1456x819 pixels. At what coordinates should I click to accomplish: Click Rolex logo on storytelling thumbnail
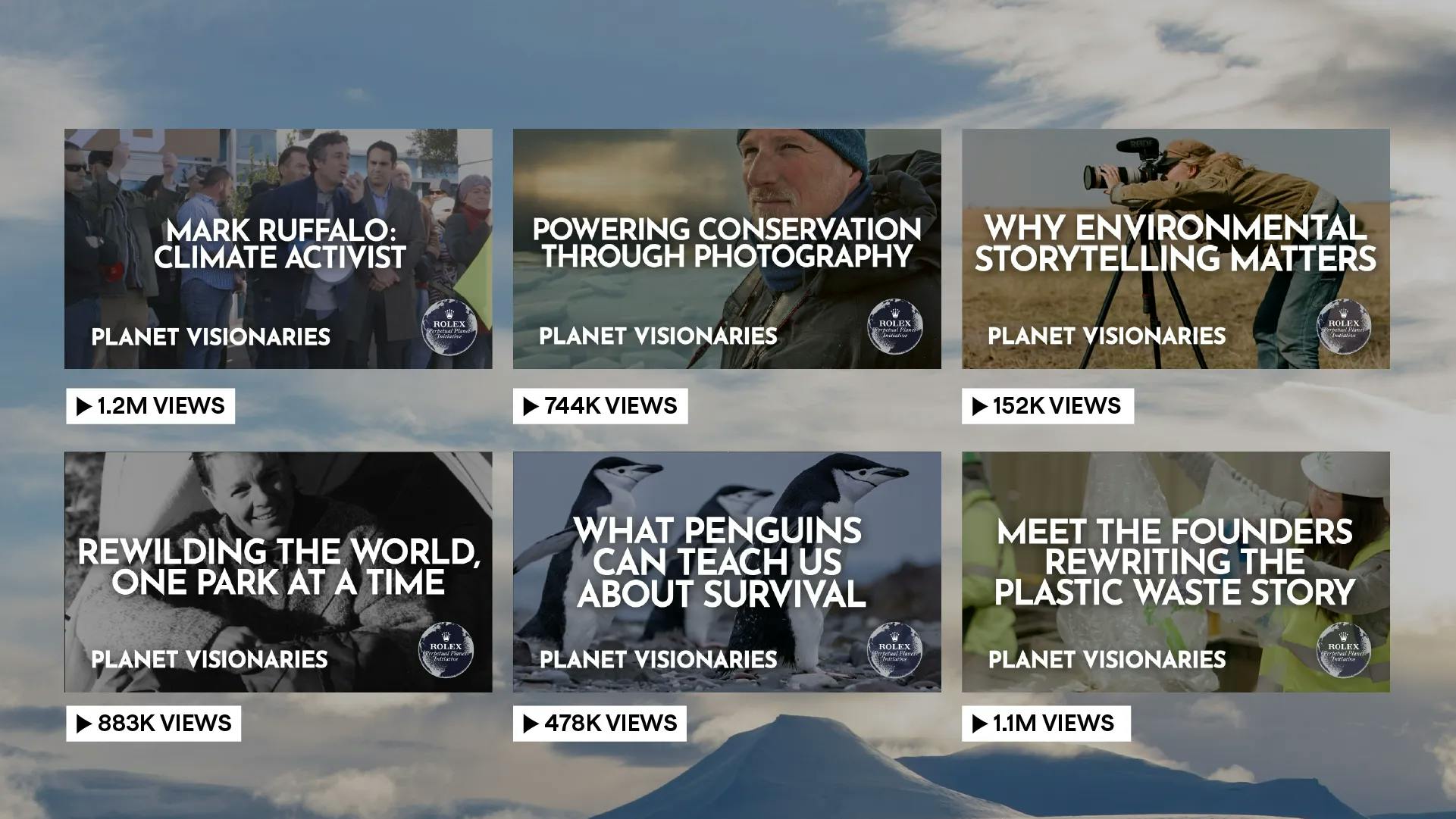[x=1344, y=327]
